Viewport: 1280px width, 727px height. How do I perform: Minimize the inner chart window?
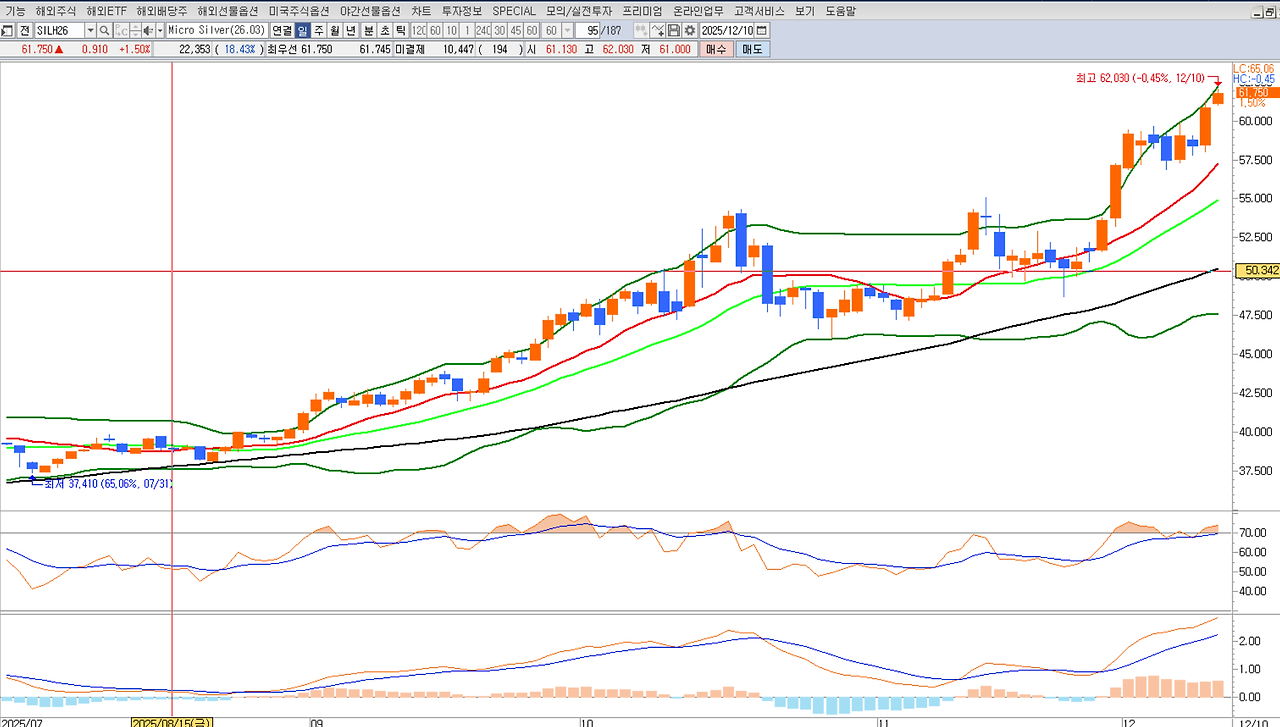pyautogui.click(x=1256, y=12)
